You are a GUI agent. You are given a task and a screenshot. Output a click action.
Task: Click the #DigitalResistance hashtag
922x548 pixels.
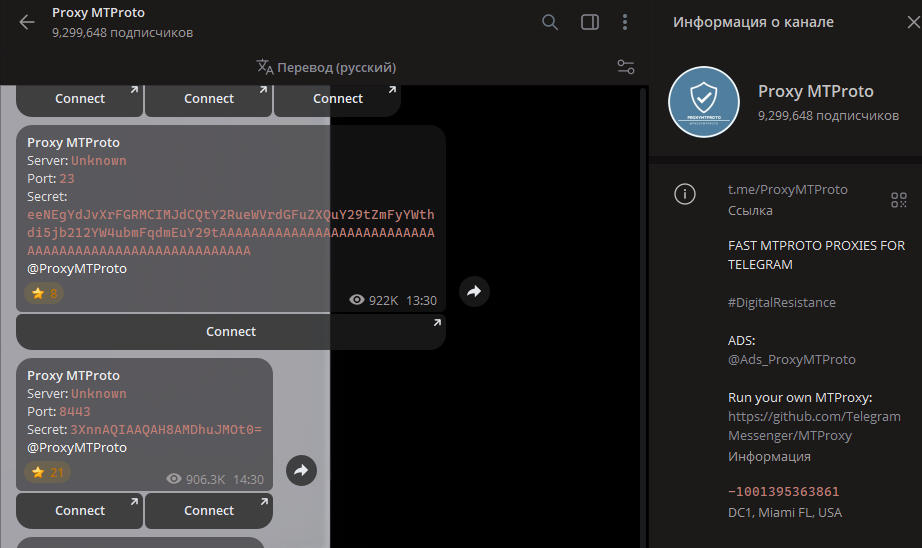pos(781,302)
